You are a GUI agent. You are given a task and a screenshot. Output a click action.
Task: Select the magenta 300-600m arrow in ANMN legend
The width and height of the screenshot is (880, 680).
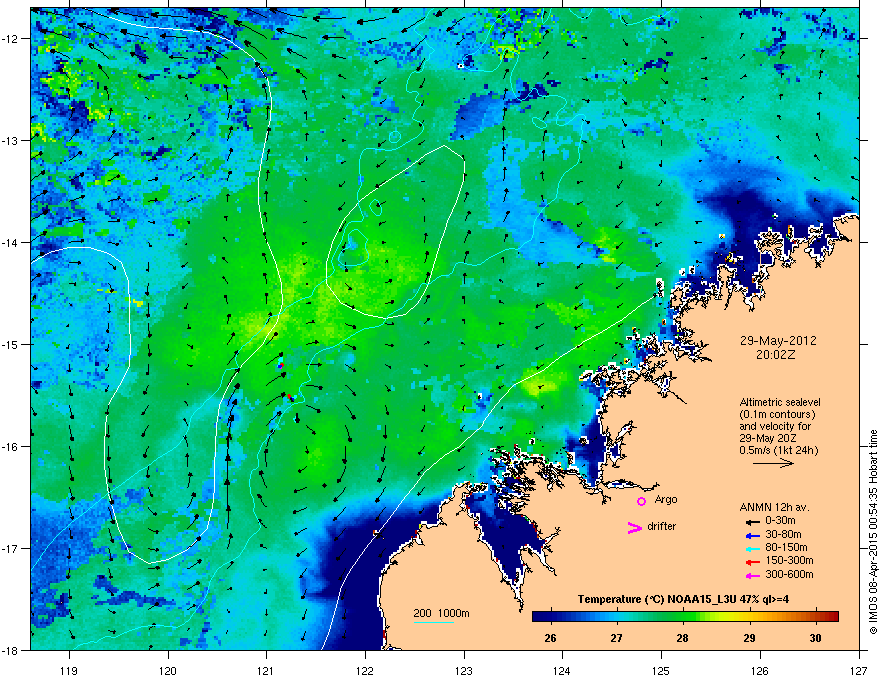click(x=752, y=575)
